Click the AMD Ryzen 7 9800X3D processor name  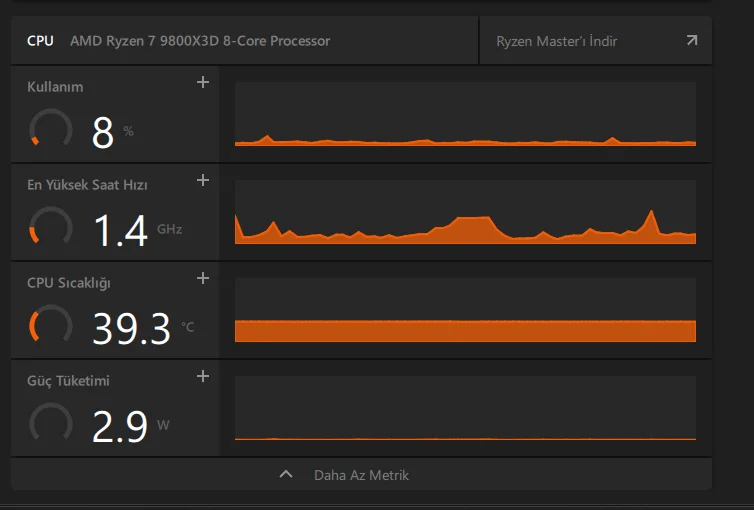coord(200,41)
